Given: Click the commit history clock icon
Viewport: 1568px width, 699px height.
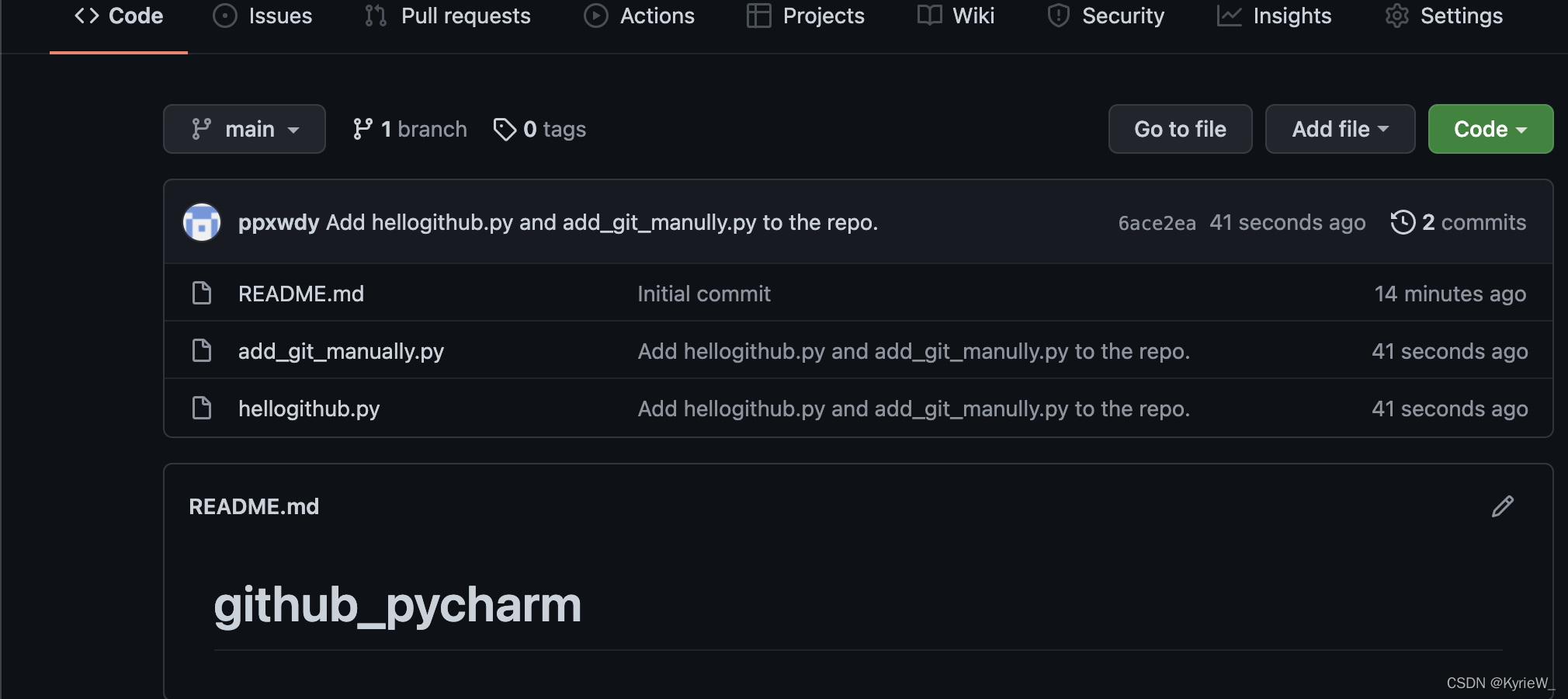Looking at the screenshot, I should (x=1403, y=222).
